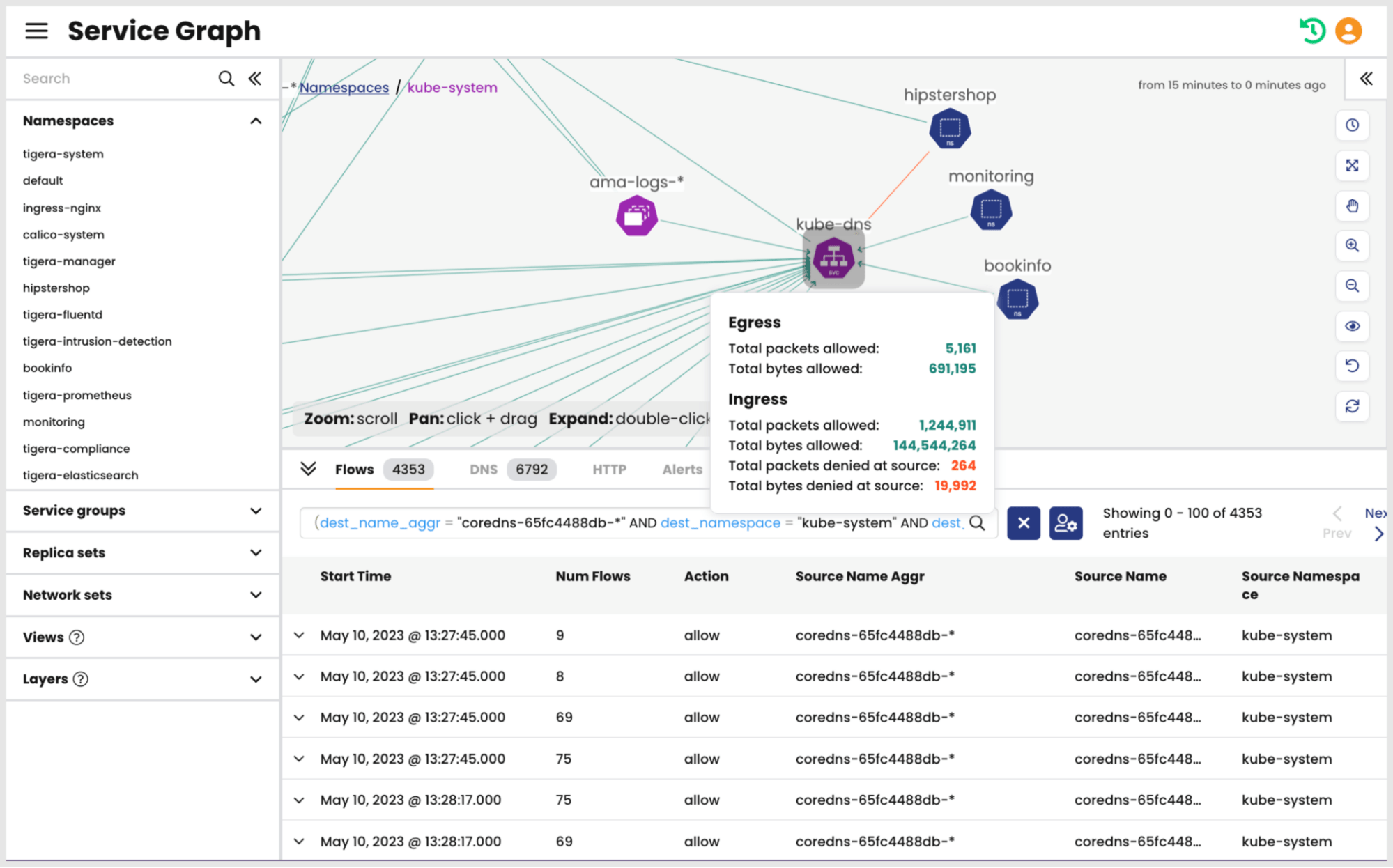Clear the filter with the X button
Image resolution: width=1393 pixels, height=868 pixels.
coord(1024,523)
